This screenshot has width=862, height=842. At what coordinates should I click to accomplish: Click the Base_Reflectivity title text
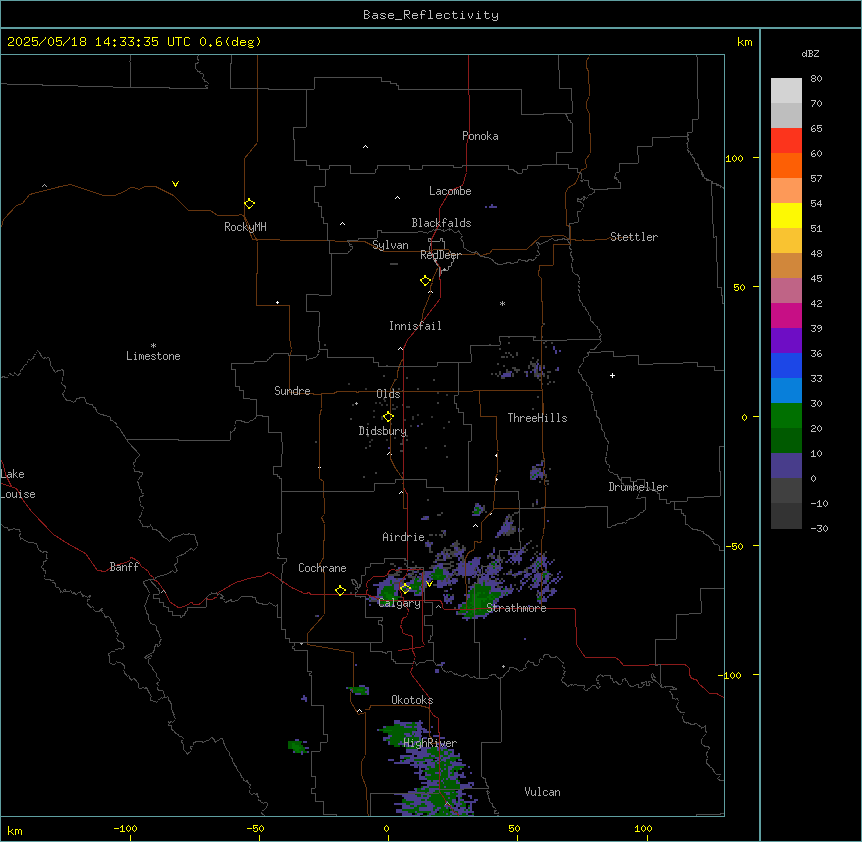coord(431,15)
